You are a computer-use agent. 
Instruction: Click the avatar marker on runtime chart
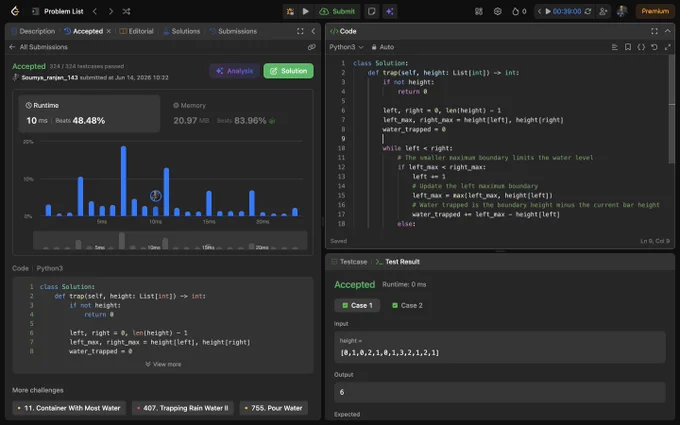tap(156, 196)
